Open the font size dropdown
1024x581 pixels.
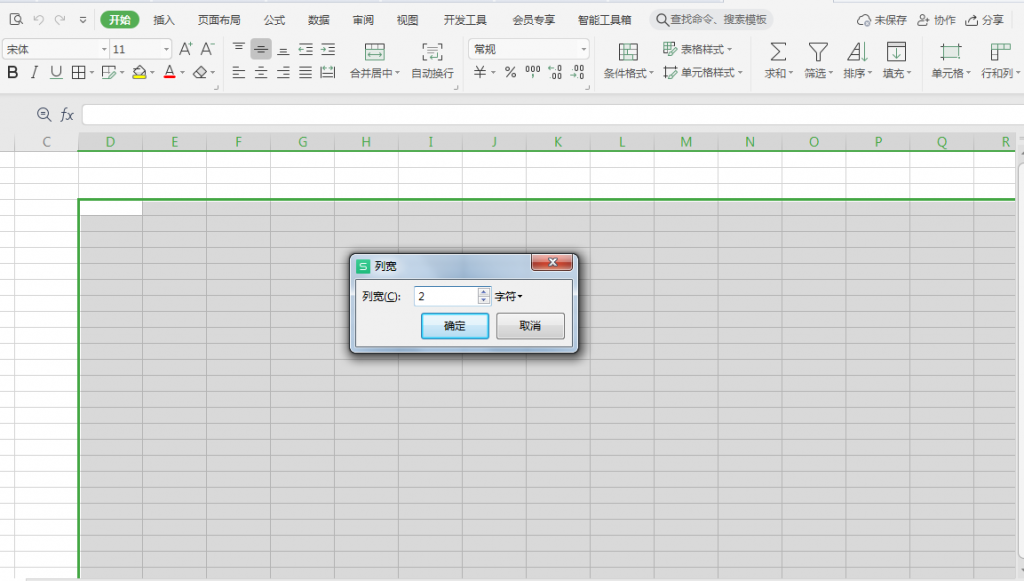click(166, 49)
